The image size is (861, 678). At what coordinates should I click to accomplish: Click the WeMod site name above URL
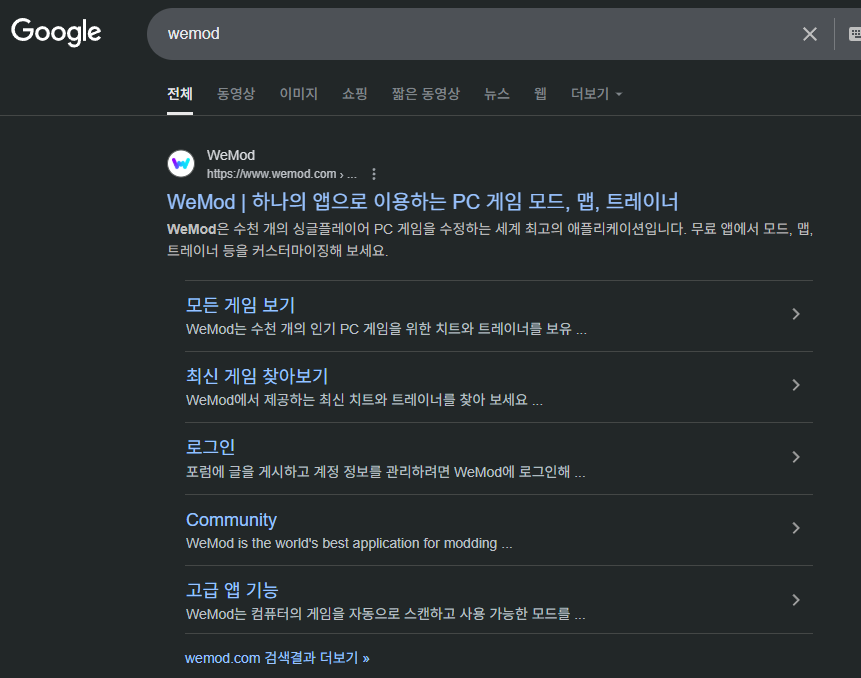(x=231, y=155)
